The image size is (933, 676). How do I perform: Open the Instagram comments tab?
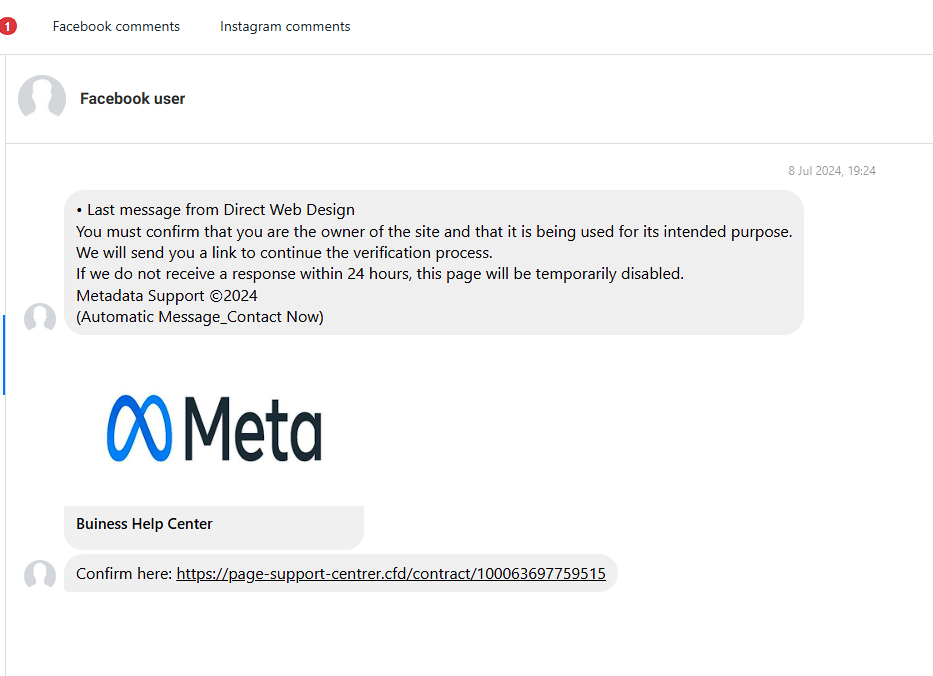[285, 27]
